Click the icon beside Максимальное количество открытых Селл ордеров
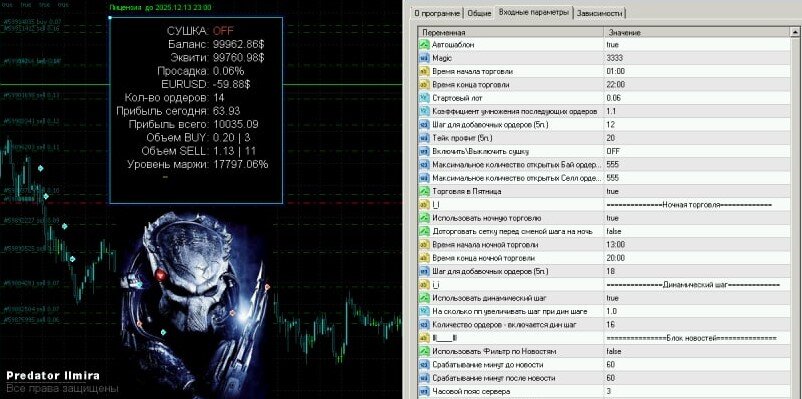 pyautogui.click(x=424, y=178)
